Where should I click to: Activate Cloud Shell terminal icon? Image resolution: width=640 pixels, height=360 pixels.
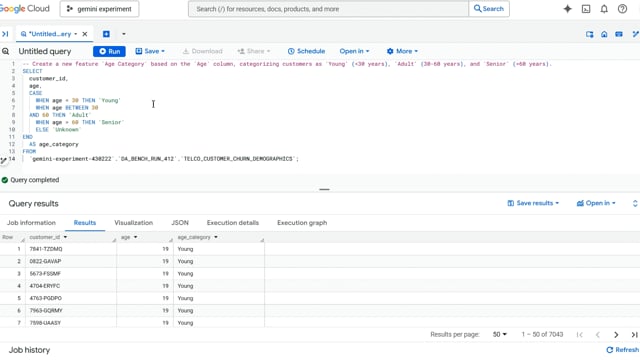[586, 9]
